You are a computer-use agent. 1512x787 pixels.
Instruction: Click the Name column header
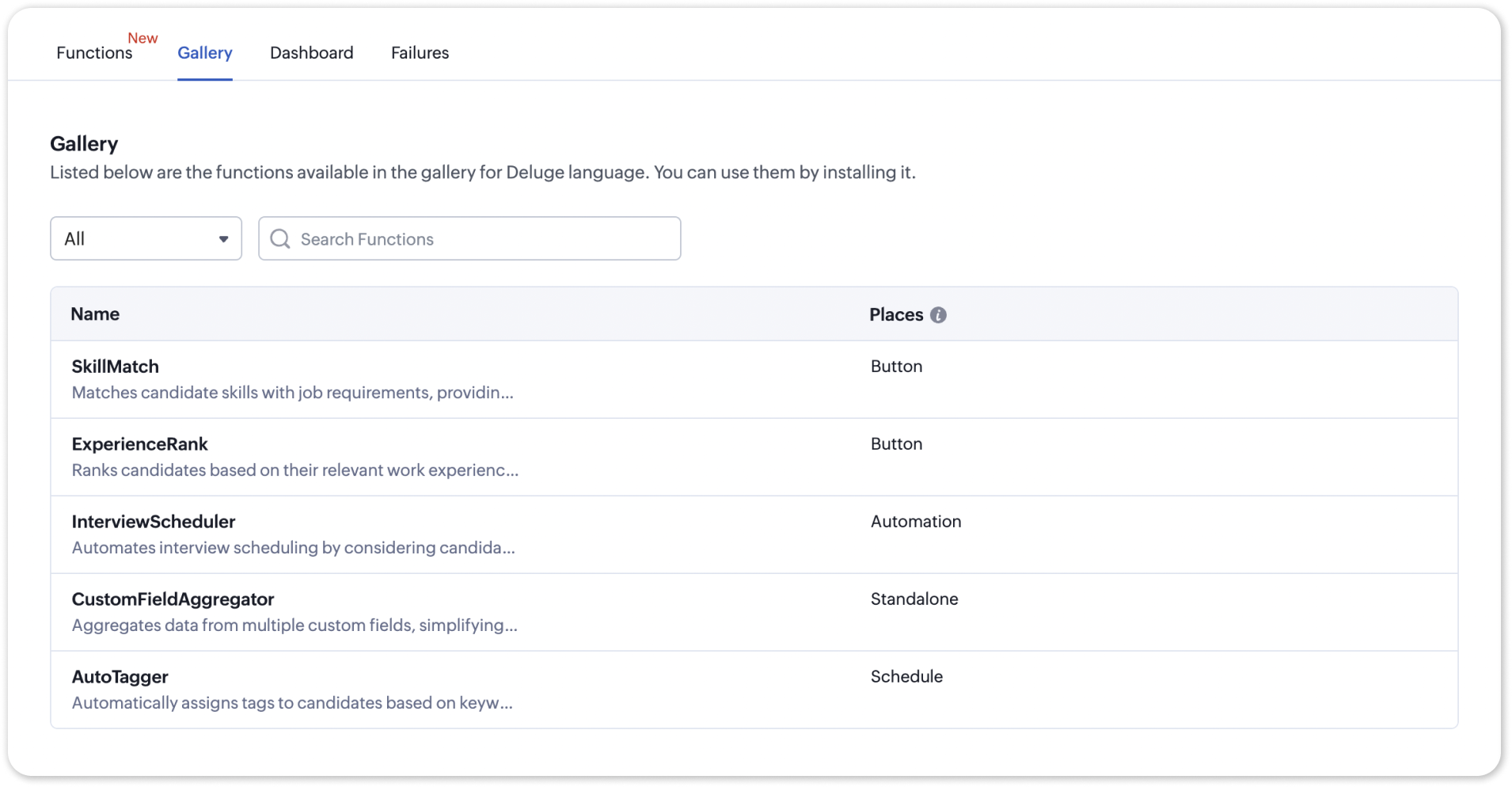click(95, 314)
